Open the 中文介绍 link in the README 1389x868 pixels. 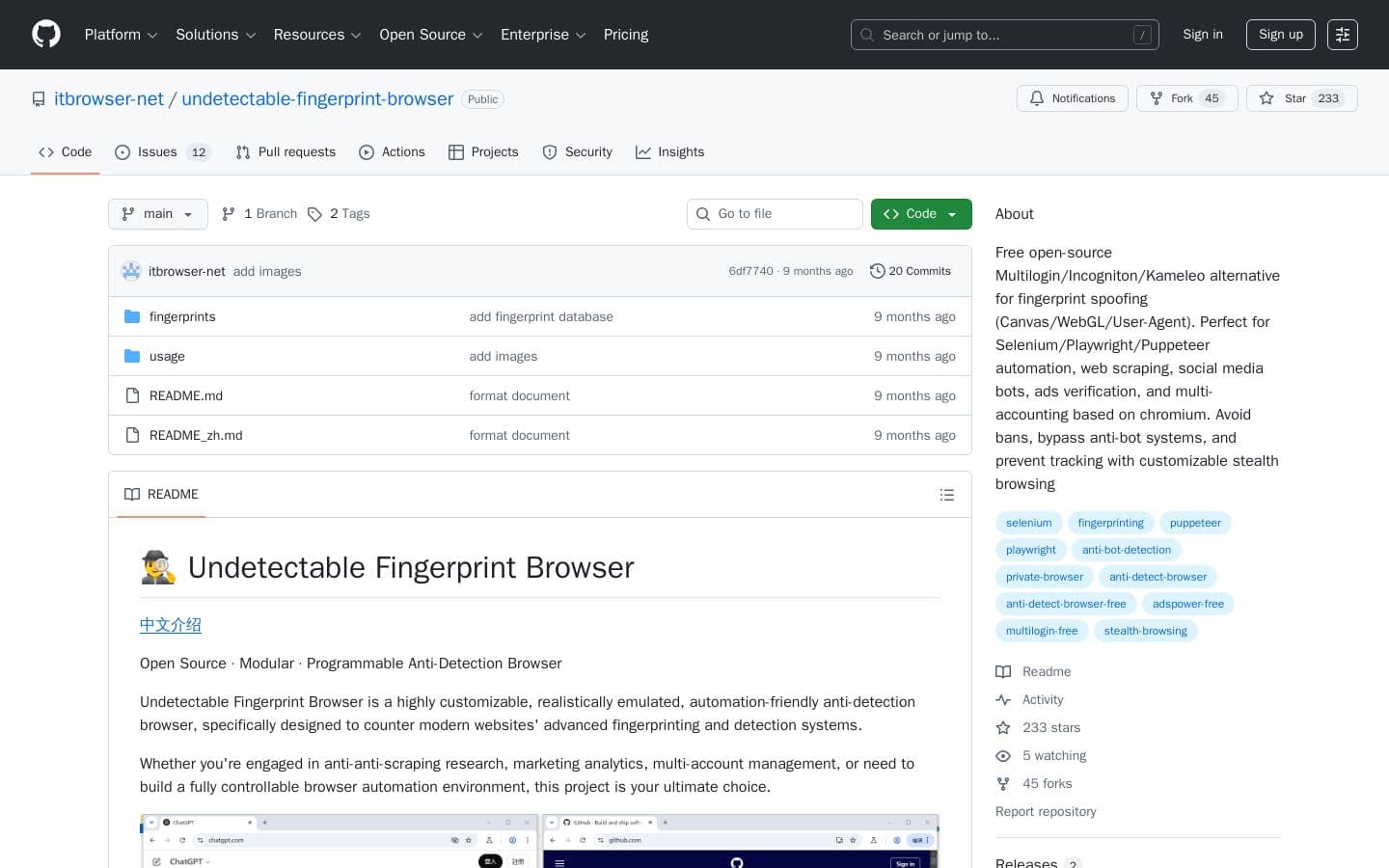(170, 625)
